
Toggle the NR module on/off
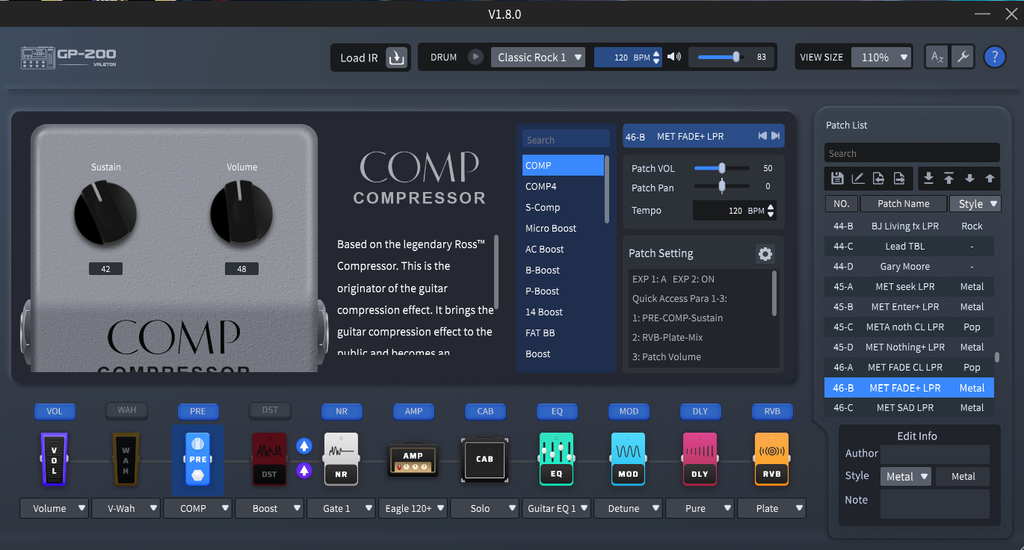pos(342,411)
